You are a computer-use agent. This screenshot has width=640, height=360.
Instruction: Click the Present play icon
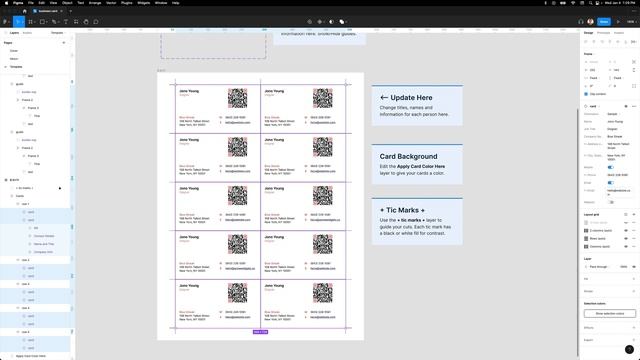[618, 22]
